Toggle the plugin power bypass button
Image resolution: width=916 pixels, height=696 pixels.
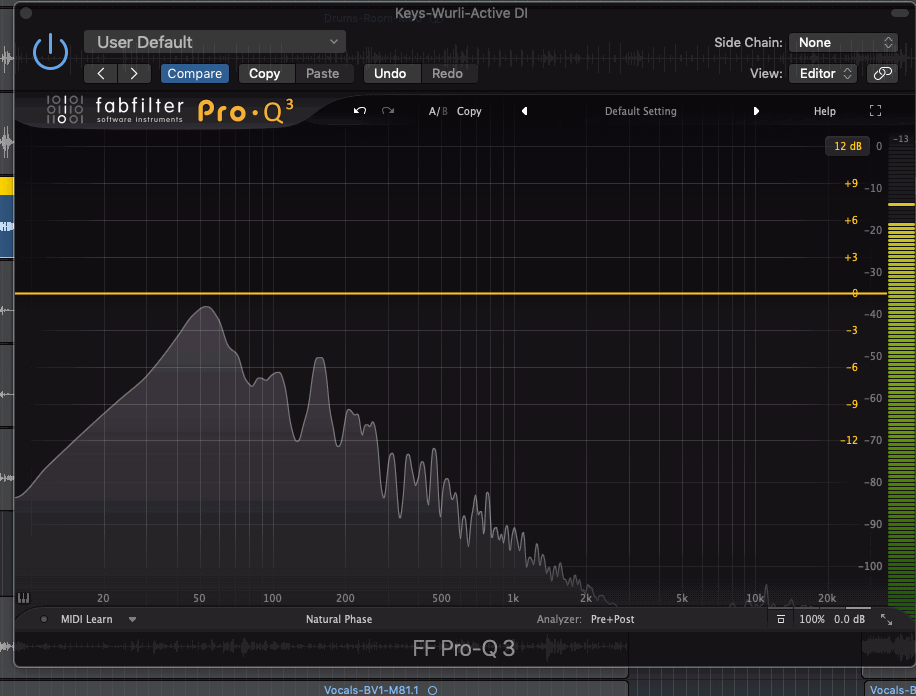(50, 52)
